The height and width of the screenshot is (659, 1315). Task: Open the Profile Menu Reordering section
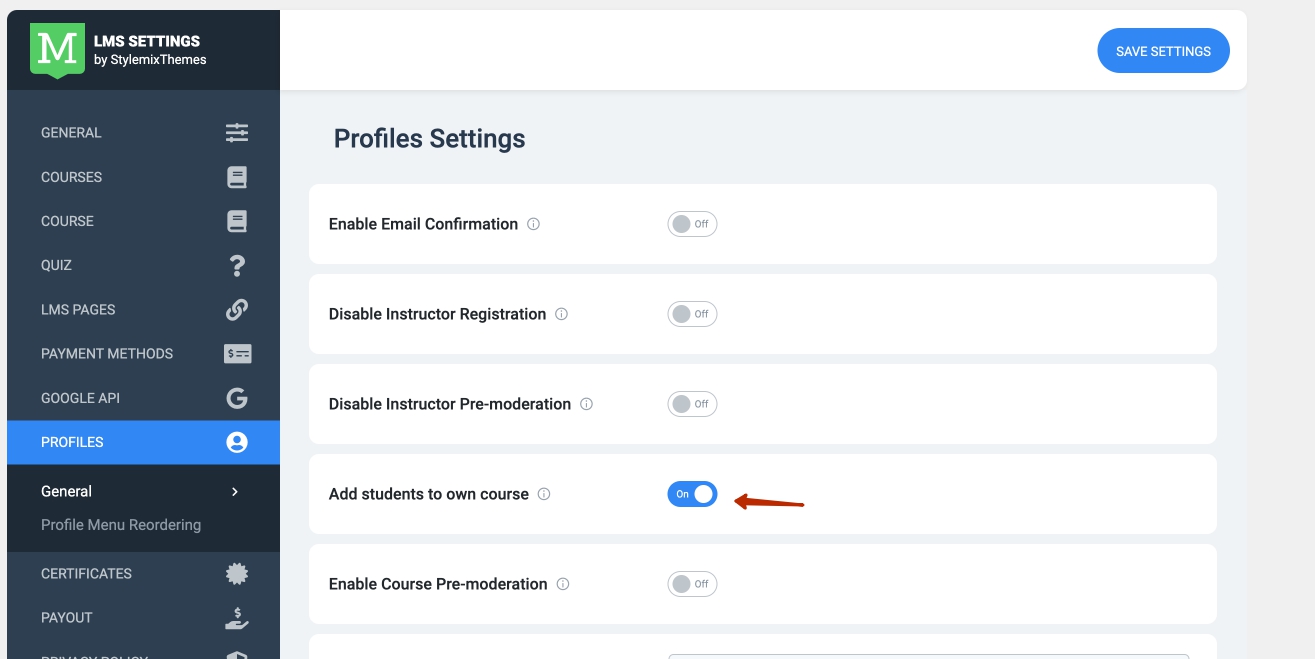point(121,525)
